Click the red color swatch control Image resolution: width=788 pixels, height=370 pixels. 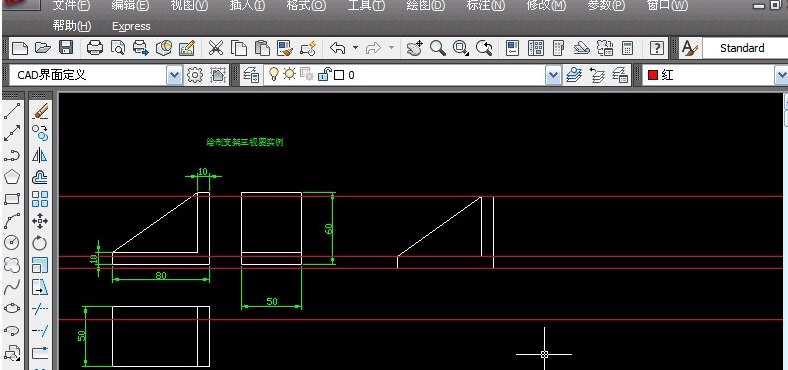pos(653,75)
